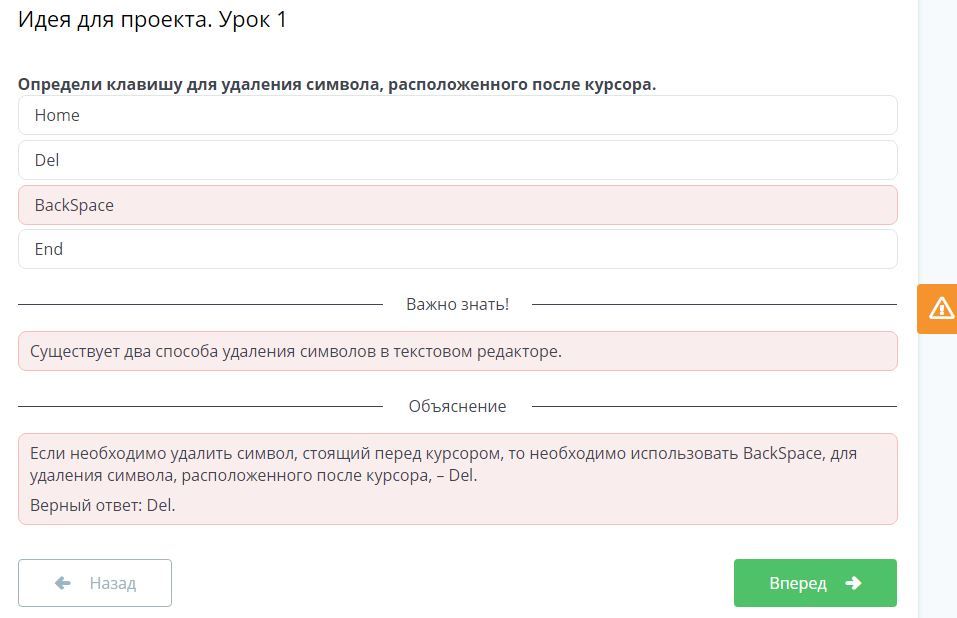Select the Home answer option
Viewport: 957px width, 618px height.
(x=457, y=115)
